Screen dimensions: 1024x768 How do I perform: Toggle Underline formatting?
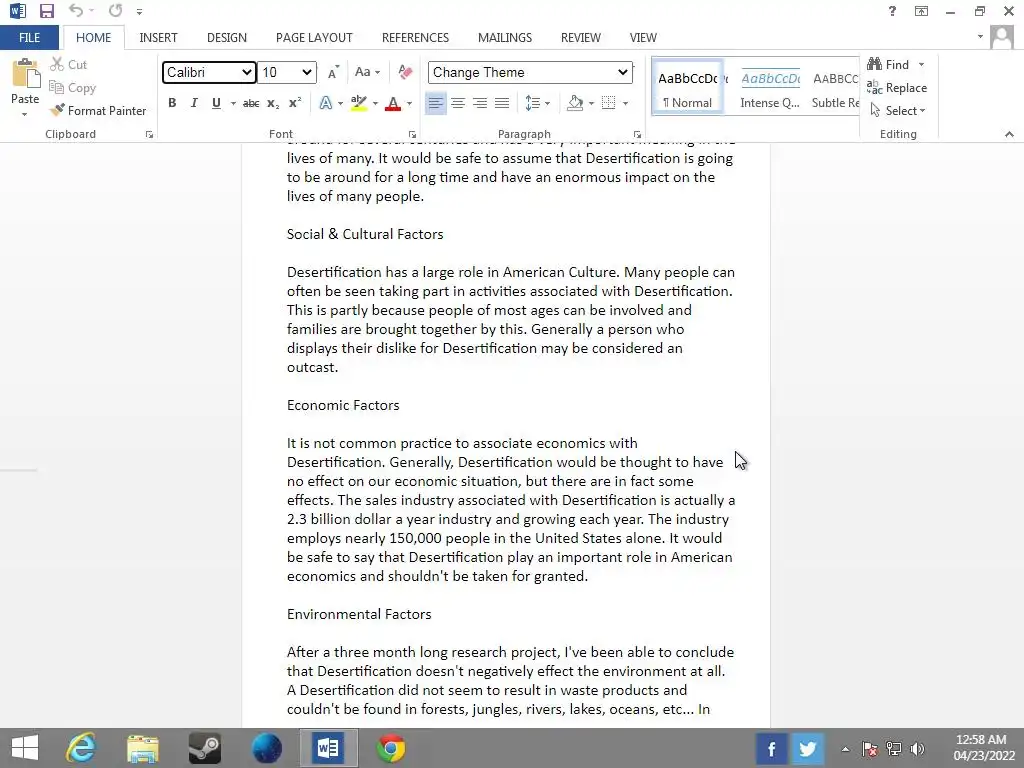(216, 103)
